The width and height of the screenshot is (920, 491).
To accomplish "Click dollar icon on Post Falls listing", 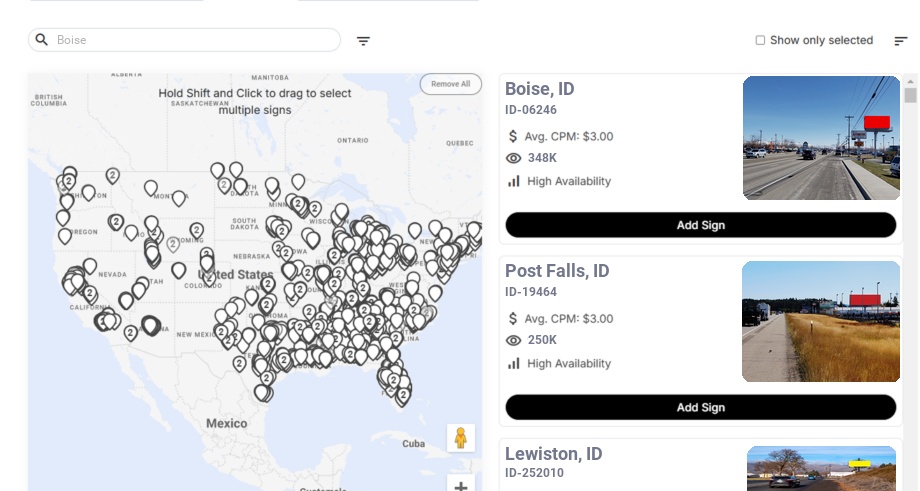I will (x=514, y=319).
